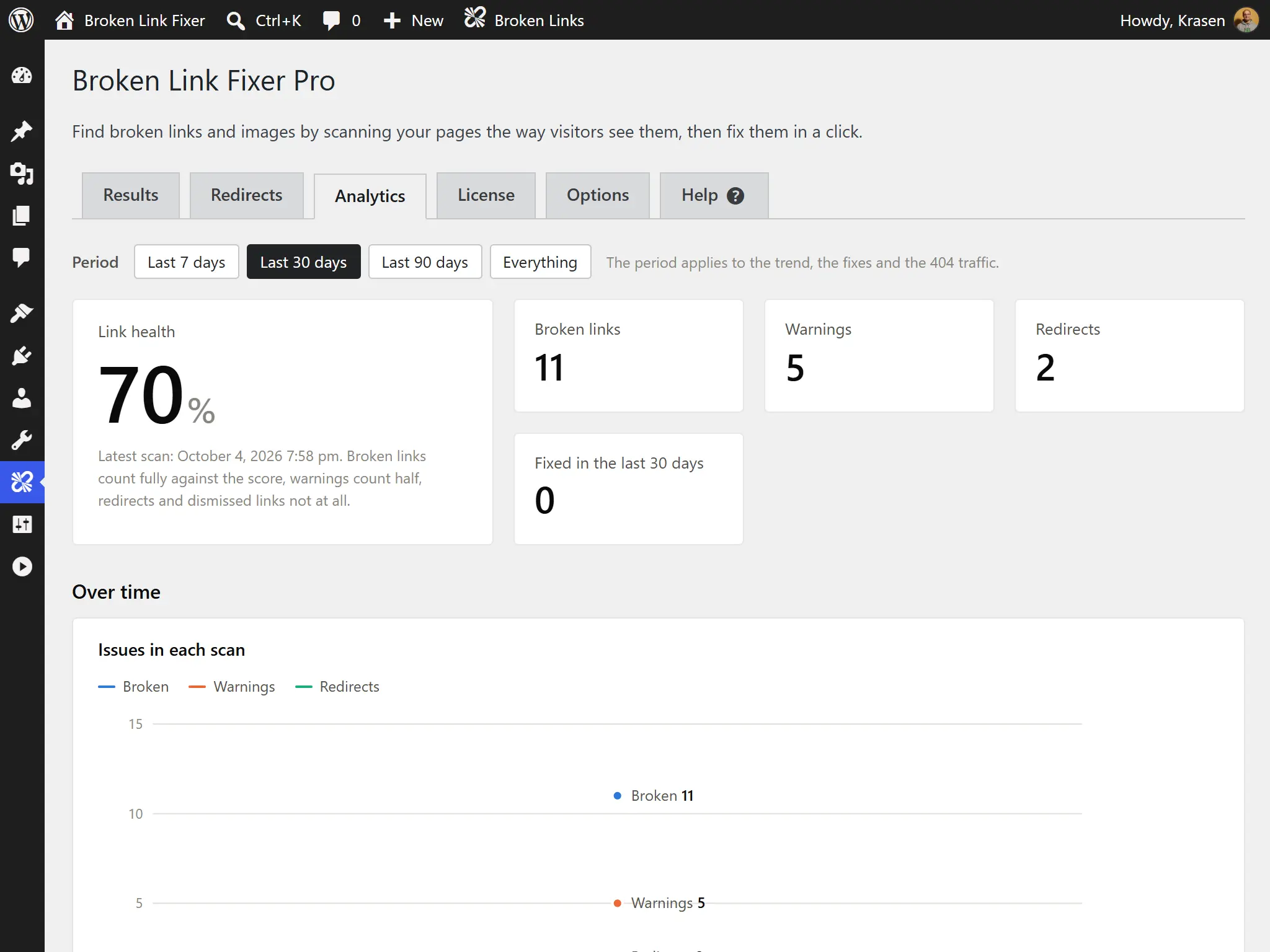Viewport: 1270px width, 952px height.
Task: Open the WordPress logo menu
Action: click(21, 20)
